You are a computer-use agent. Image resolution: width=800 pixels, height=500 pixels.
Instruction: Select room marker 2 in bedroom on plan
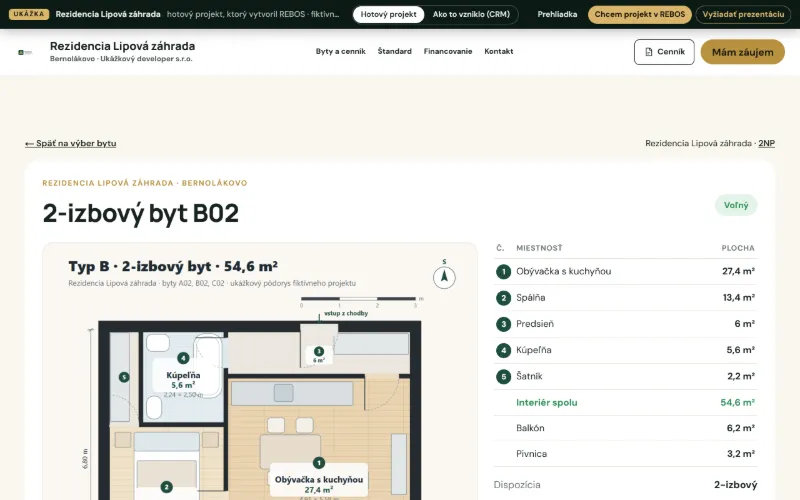point(166,487)
